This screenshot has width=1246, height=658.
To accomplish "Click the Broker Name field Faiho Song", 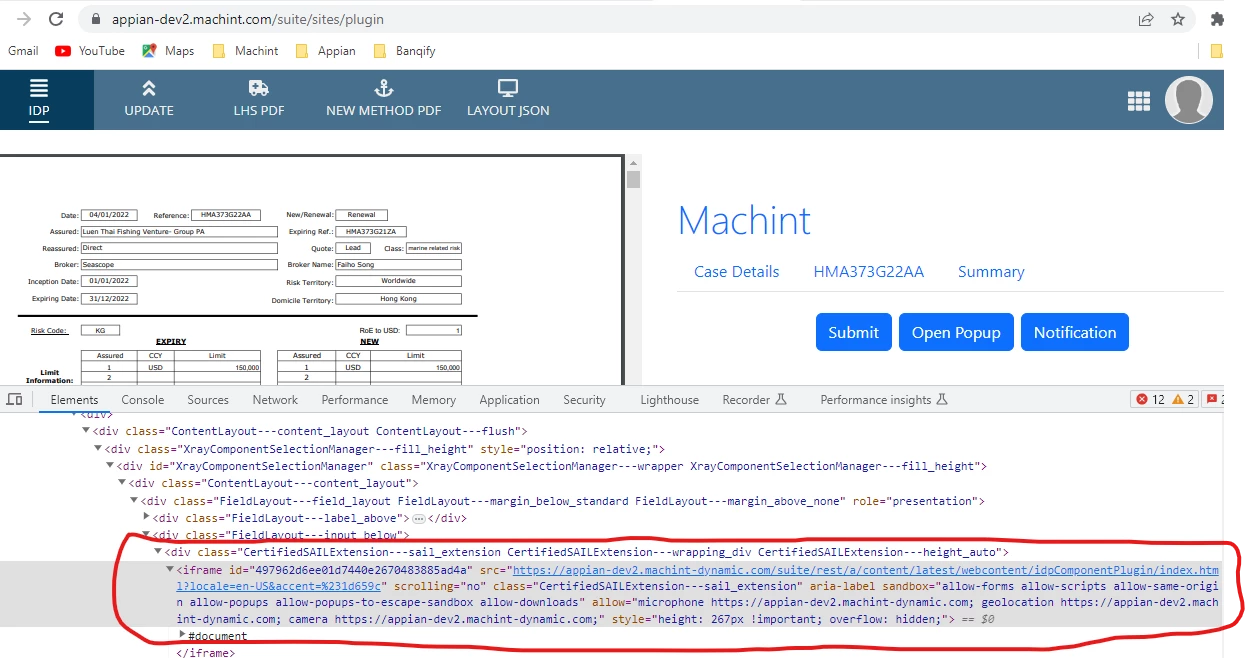I will tap(398, 265).
